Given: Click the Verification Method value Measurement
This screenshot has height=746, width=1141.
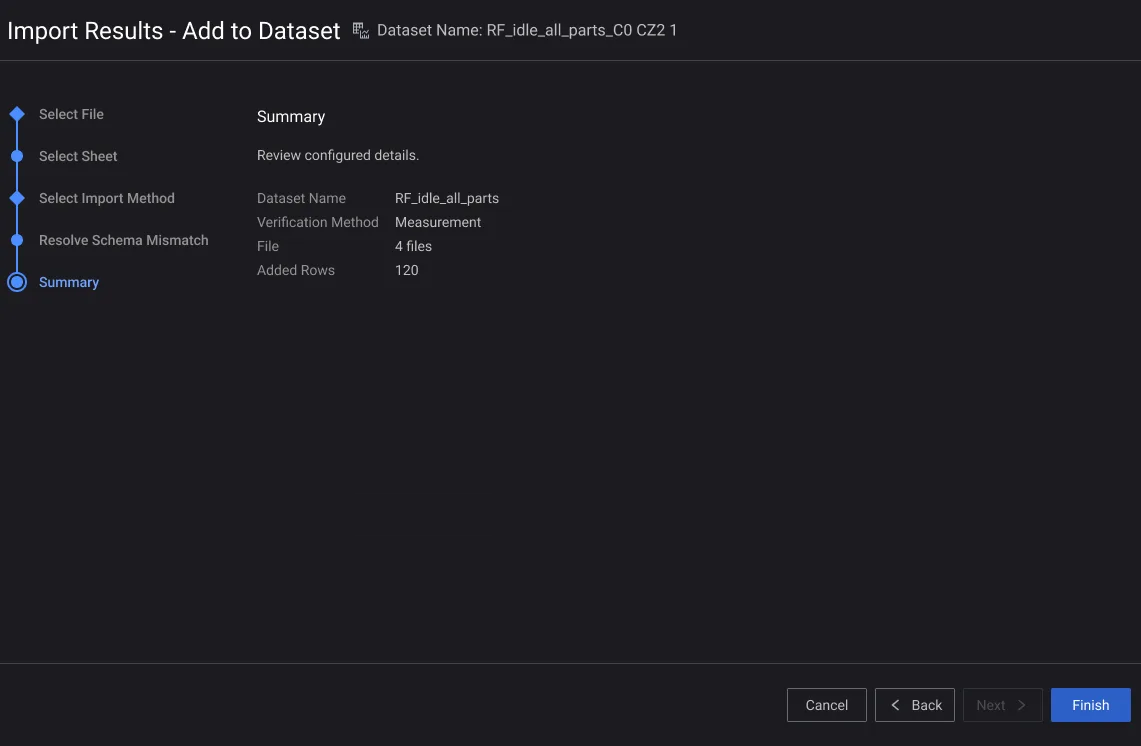Looking at the screenshot, I should tap(438, 222).
